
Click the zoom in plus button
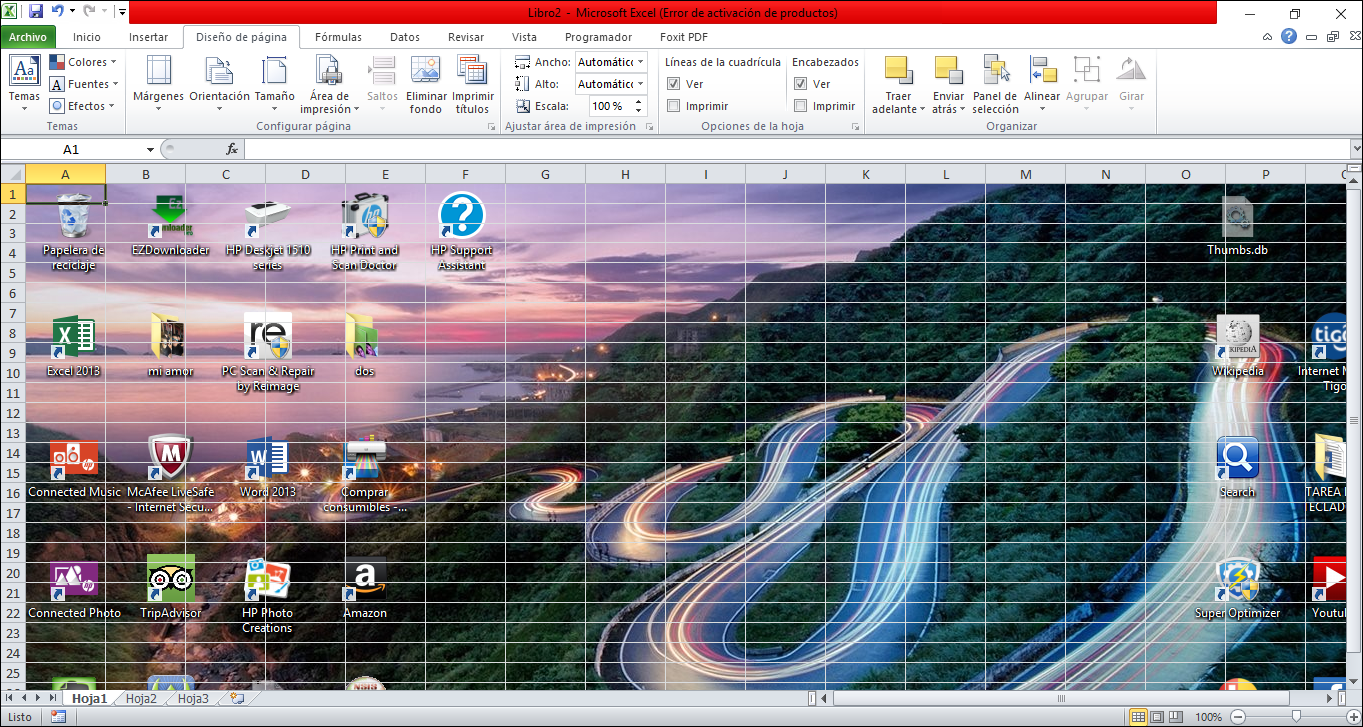coord(1352,717)
